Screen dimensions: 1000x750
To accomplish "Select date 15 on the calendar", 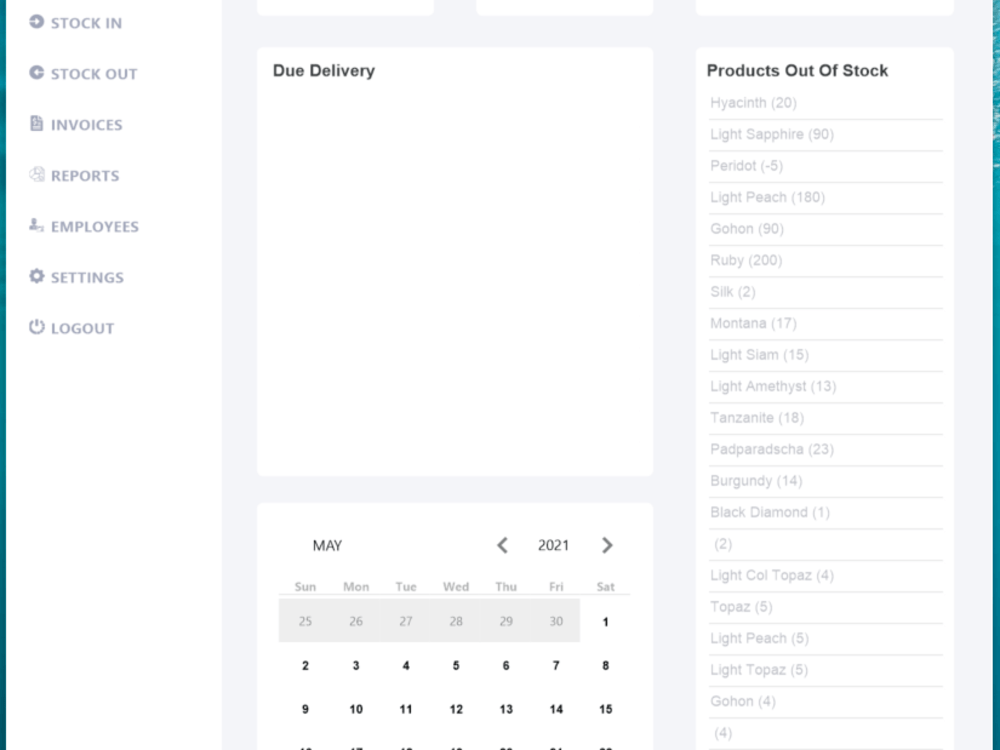I will point(605,709).
